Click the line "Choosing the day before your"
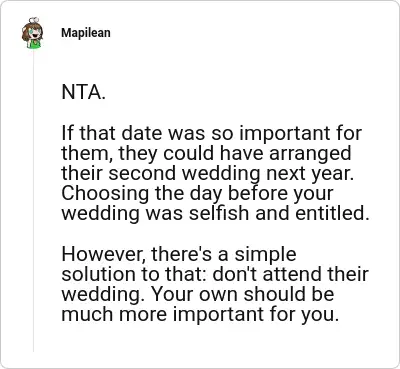Screen dimensions: 400x369 197,193
